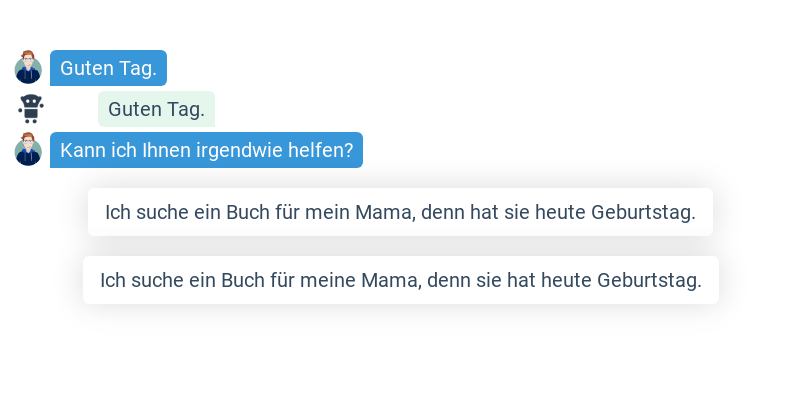Click the robot avatar icon
The image size is (800, 400).
pyautogui.click(x=31, y=108)
